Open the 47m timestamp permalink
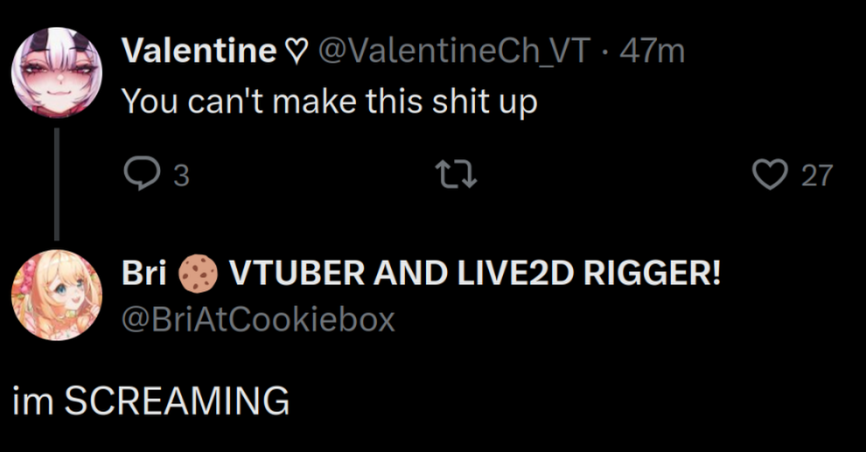This screenshot has height=452, width=866. click(652, 51)
